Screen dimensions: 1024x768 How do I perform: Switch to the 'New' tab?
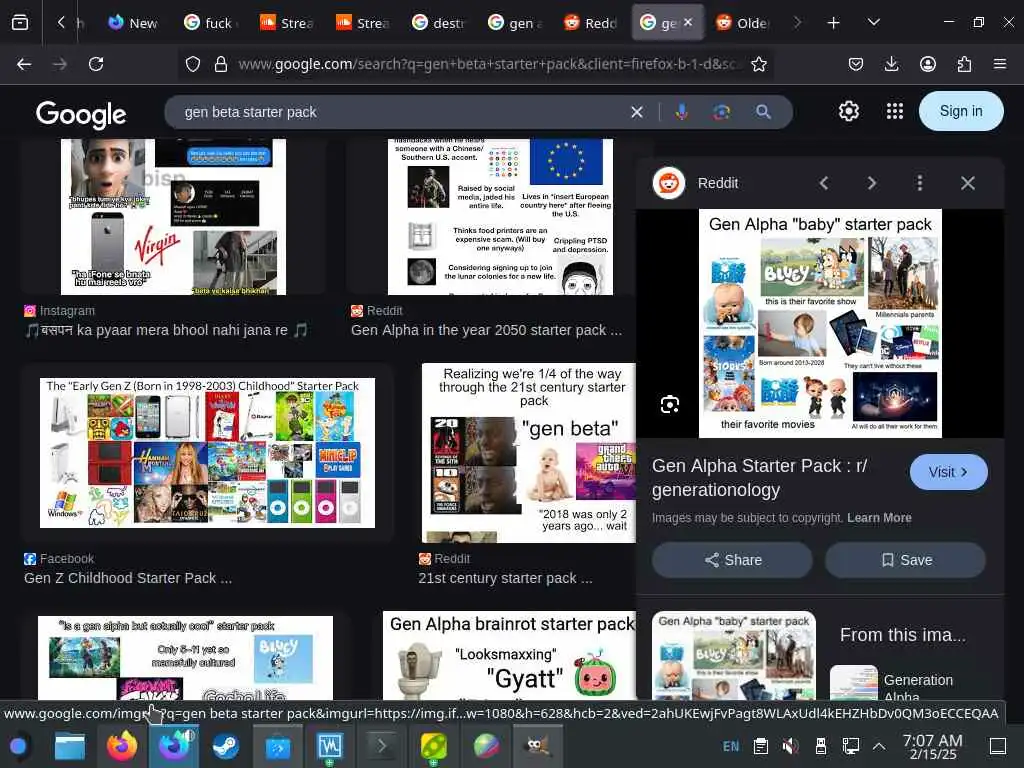133,23
